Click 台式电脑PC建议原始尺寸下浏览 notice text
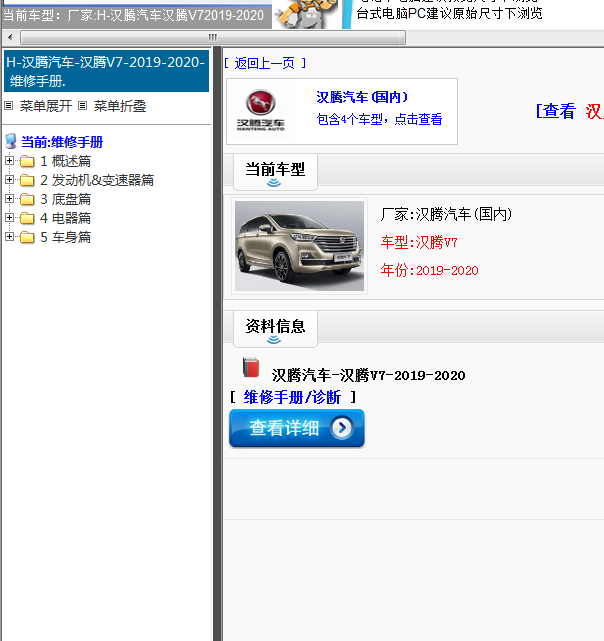604x641 pixels. pyautogui.click(x=449, y=13)
